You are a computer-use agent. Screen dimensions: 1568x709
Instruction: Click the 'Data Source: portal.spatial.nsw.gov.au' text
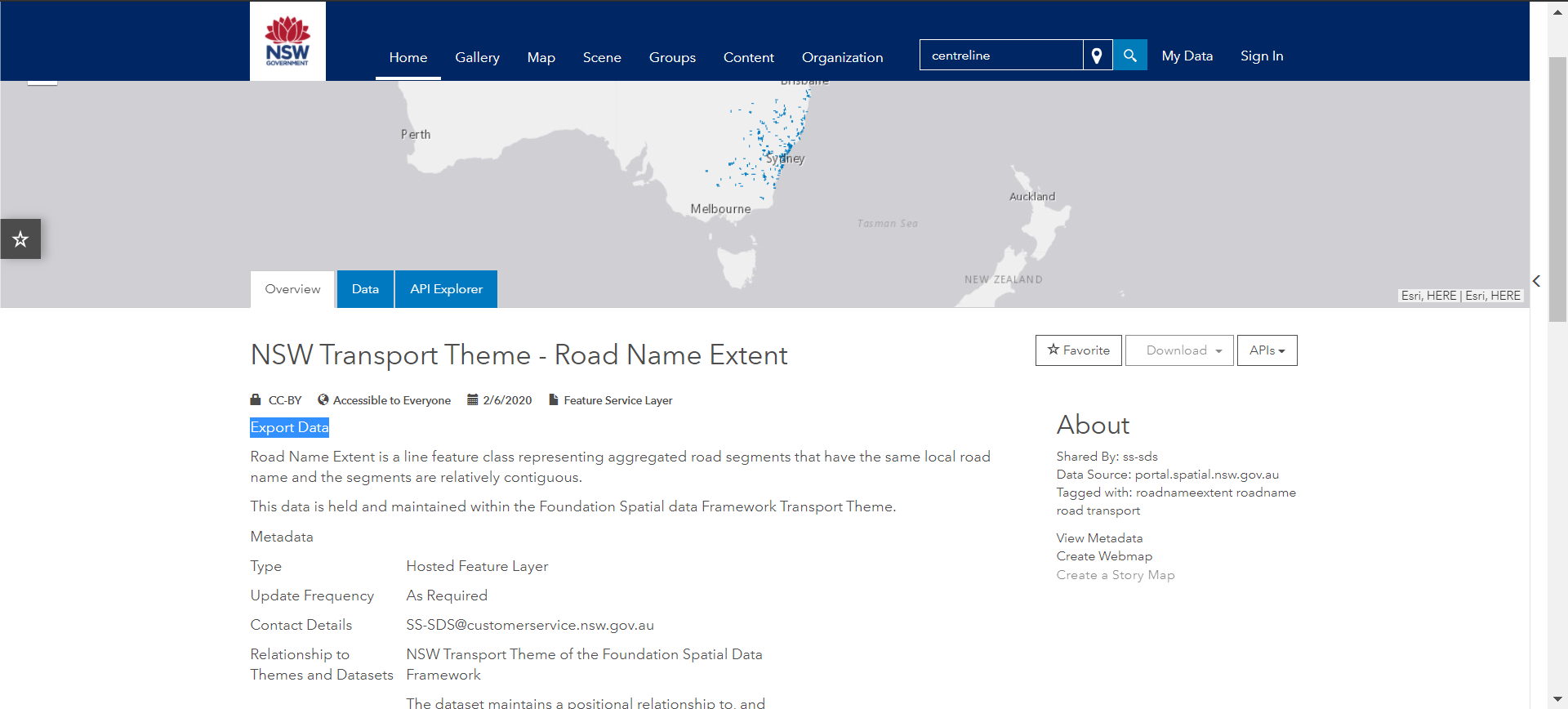1168,475
